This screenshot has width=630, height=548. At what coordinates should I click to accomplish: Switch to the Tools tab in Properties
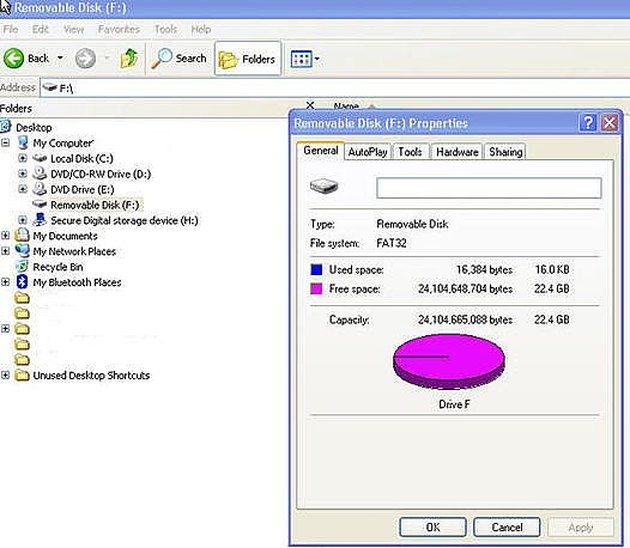tap(410, 152)
